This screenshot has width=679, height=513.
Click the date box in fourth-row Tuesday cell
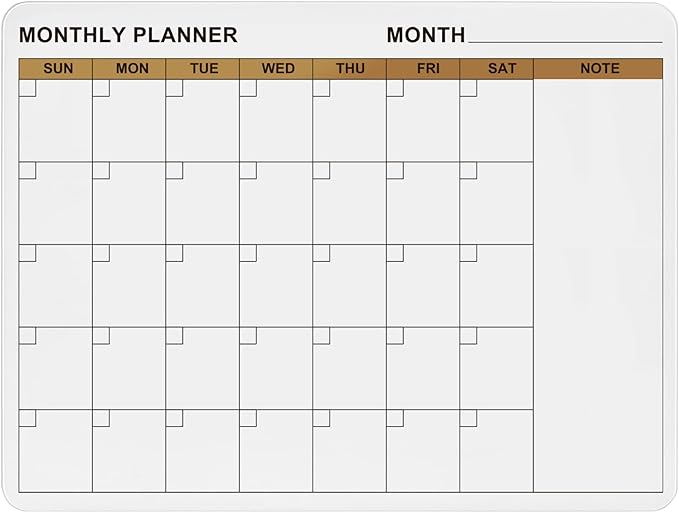point(174,336)
